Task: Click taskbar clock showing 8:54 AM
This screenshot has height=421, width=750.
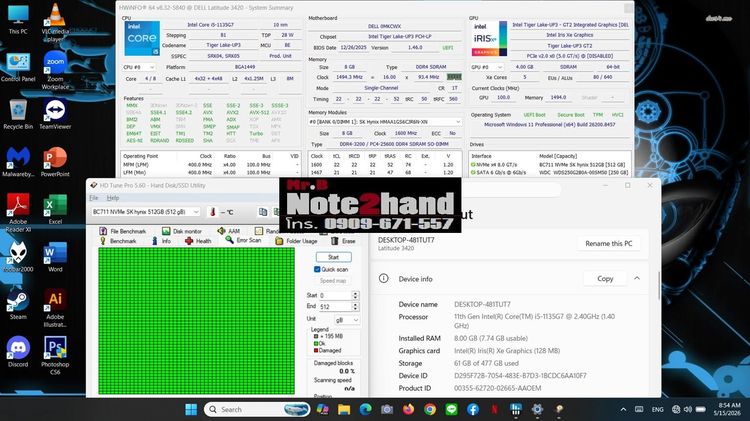Action: (729, 409)
